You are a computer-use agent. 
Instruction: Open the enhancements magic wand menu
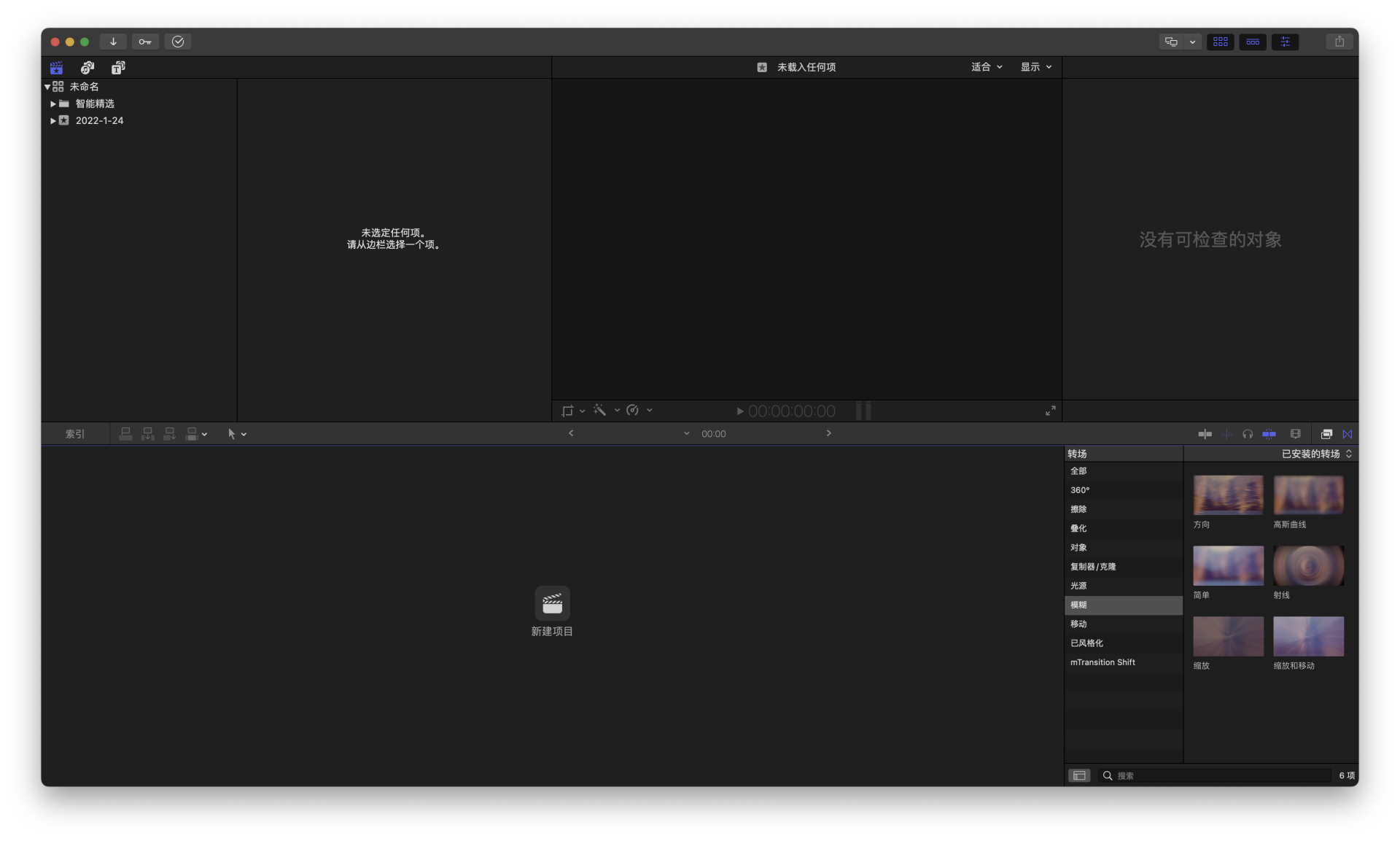coord(606,411)
